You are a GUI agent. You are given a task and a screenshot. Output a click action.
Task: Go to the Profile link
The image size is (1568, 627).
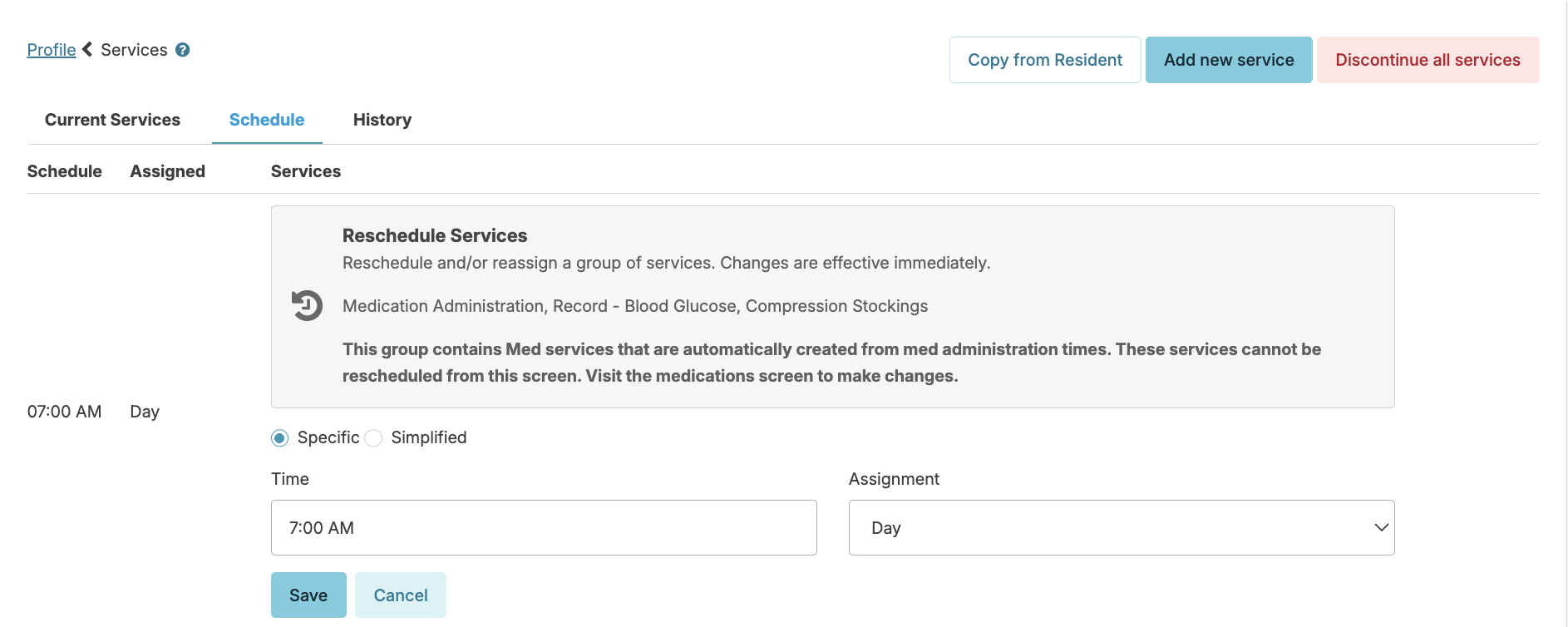(52, 50)
